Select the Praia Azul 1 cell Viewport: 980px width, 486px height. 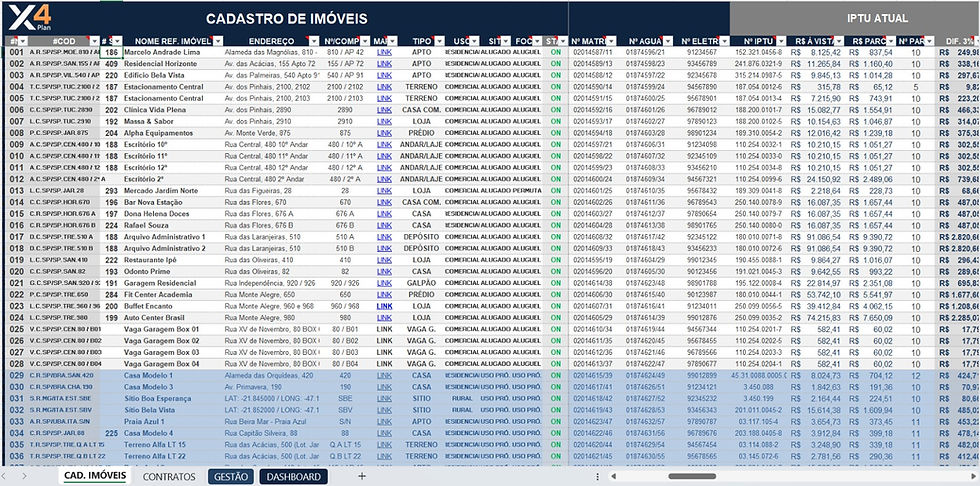(x=172, y=422)
